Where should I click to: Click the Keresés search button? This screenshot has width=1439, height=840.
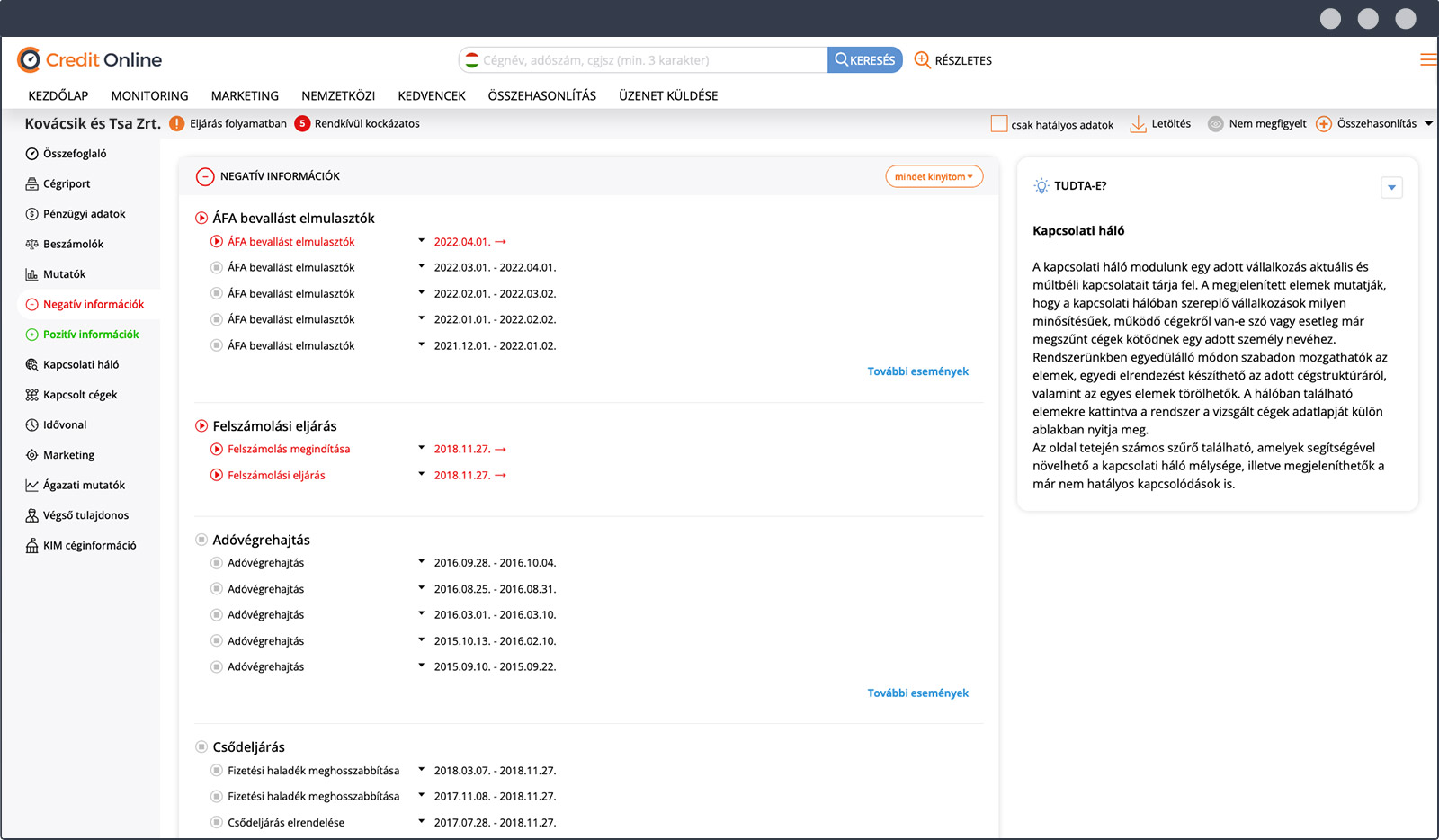pos(864,60)
